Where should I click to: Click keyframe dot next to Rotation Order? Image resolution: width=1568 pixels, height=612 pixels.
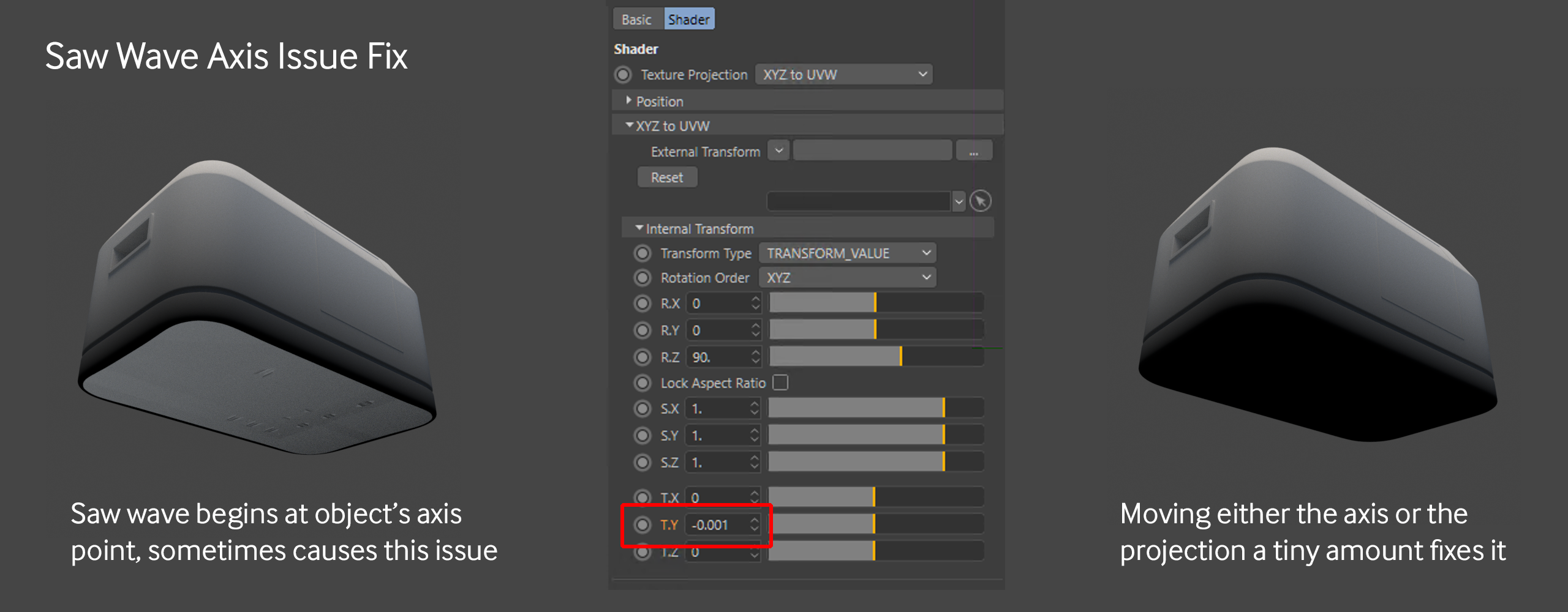642,278
